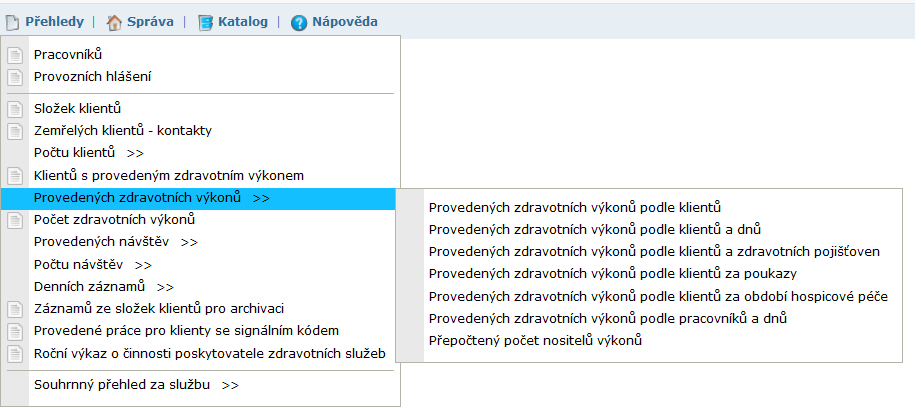The width and height of the screenshot is (921, 408).
Task: Click the document icon beside Pracovníků
Action: 15,55
